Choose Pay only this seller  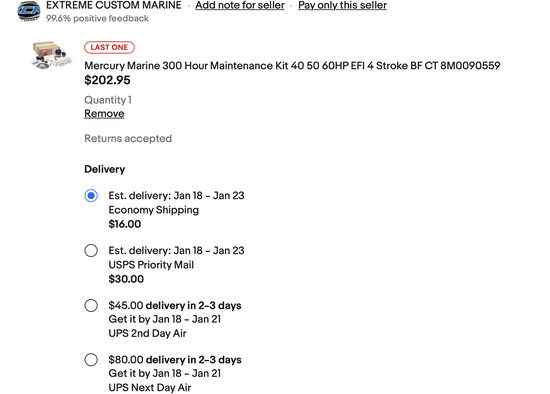pyautogui.click(x=342, y=5)
